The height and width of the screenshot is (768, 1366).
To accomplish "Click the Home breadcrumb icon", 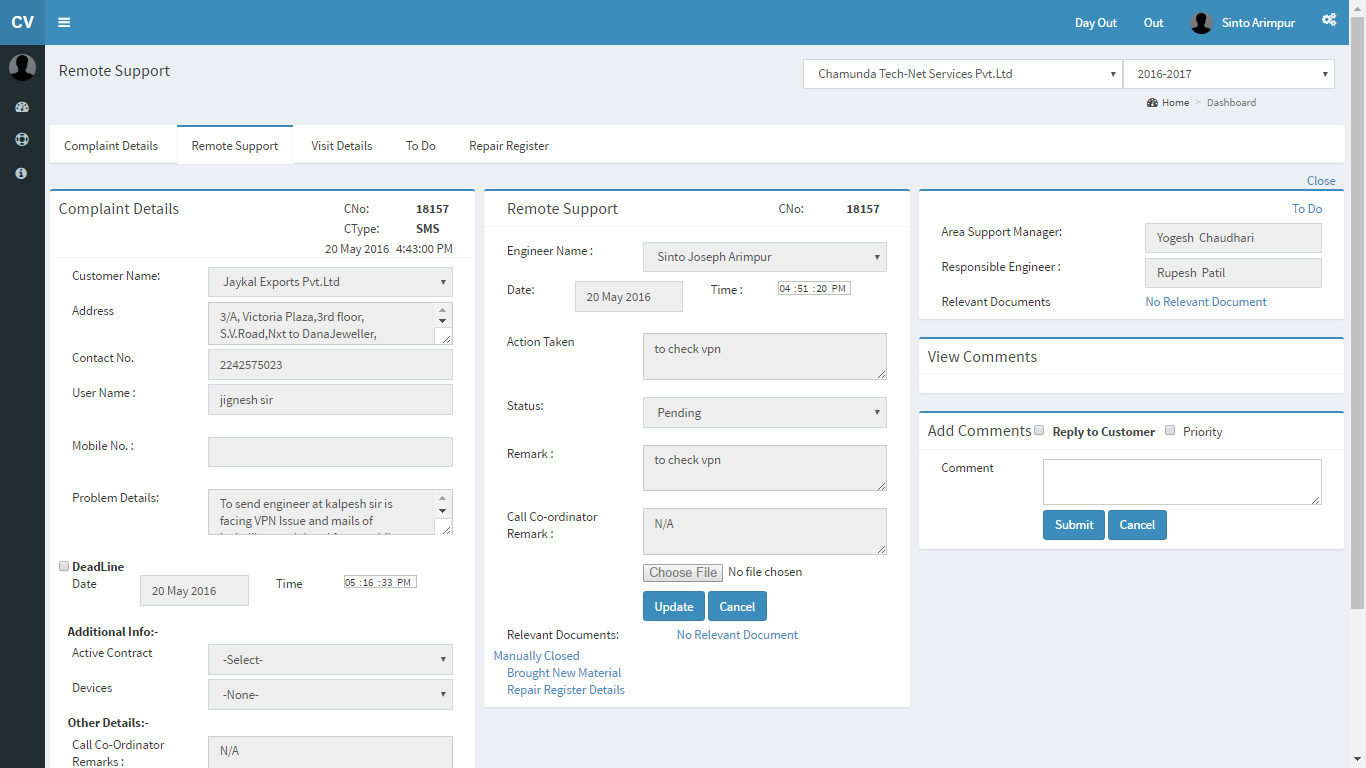I will 1152,103.
